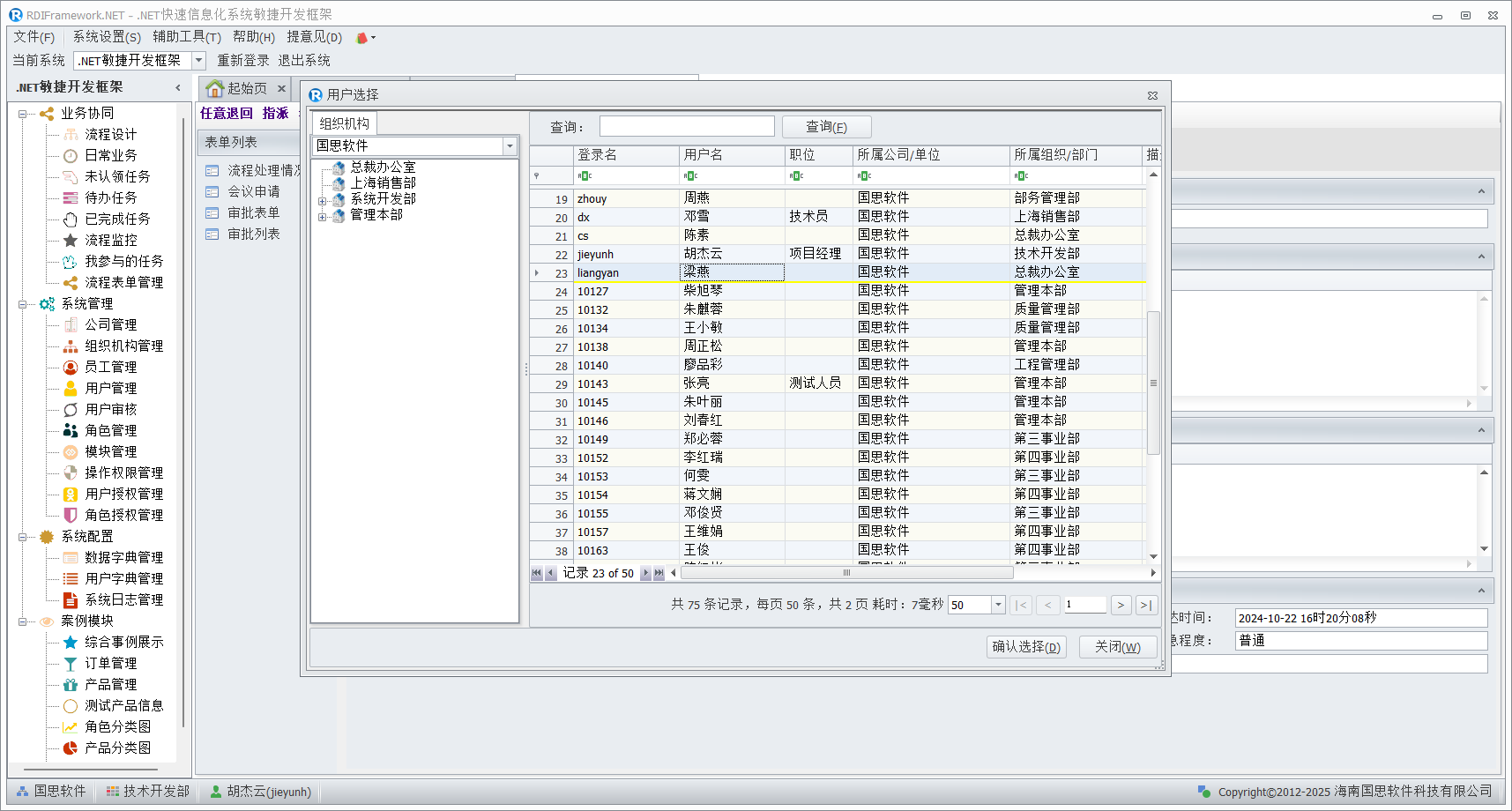The height and width of the screenshot is (811, 1512).
Task: Click the 确认选择(D) button
Action: (1026, 647)
